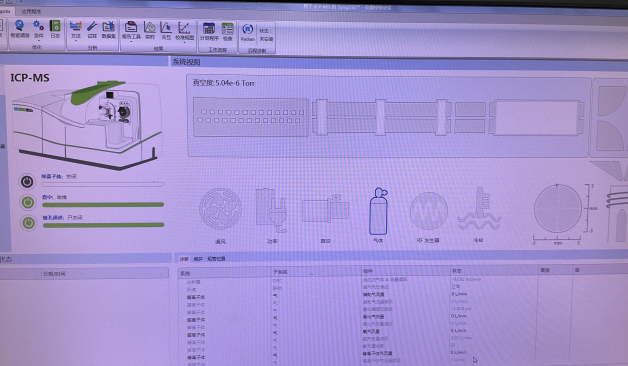
Task: Switch to the Applications (应用程序) ribbon tab
Action: coord(31,11)
